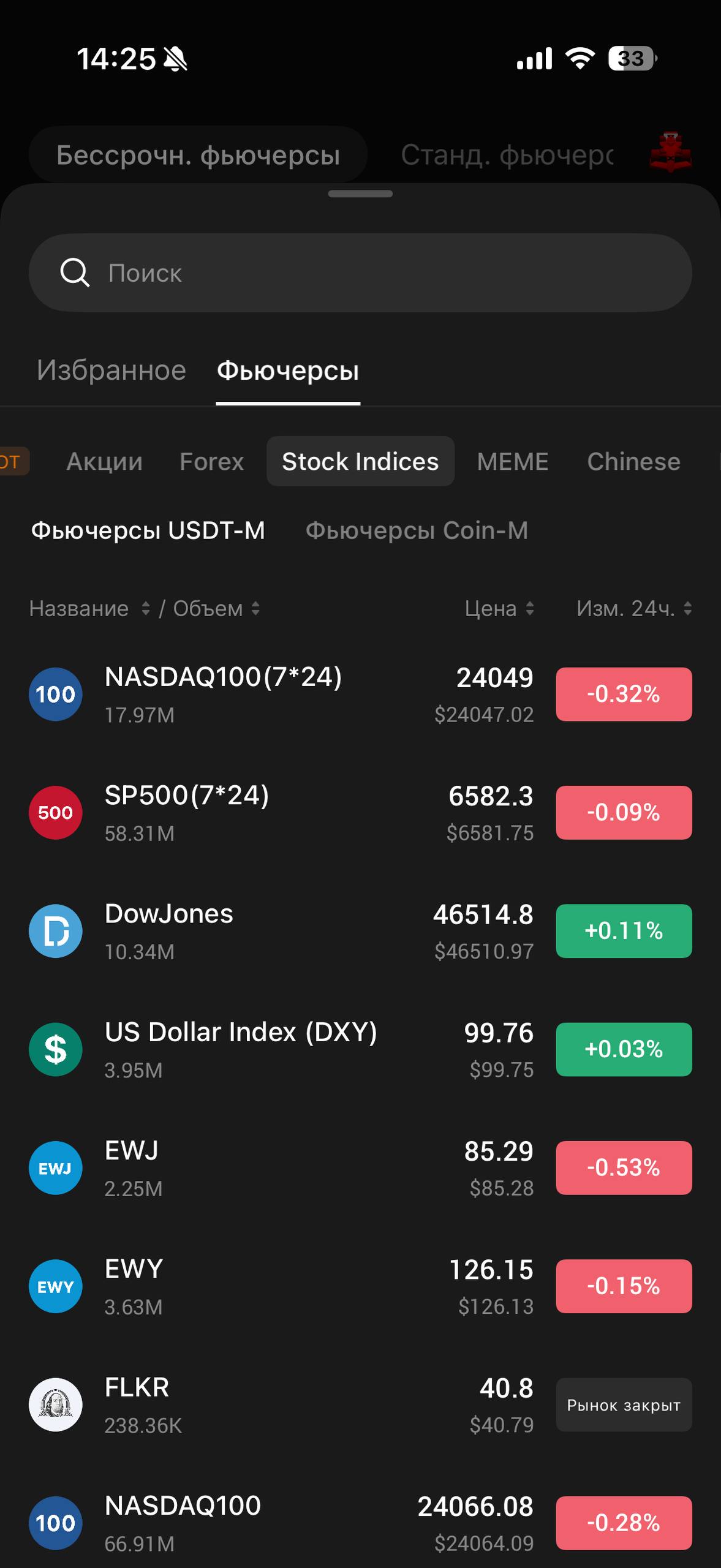Image resolution: width=721 pixels, height=1568 pixels.
Task: Tap the red SP500 coin icon
Action: coord(55,812)
